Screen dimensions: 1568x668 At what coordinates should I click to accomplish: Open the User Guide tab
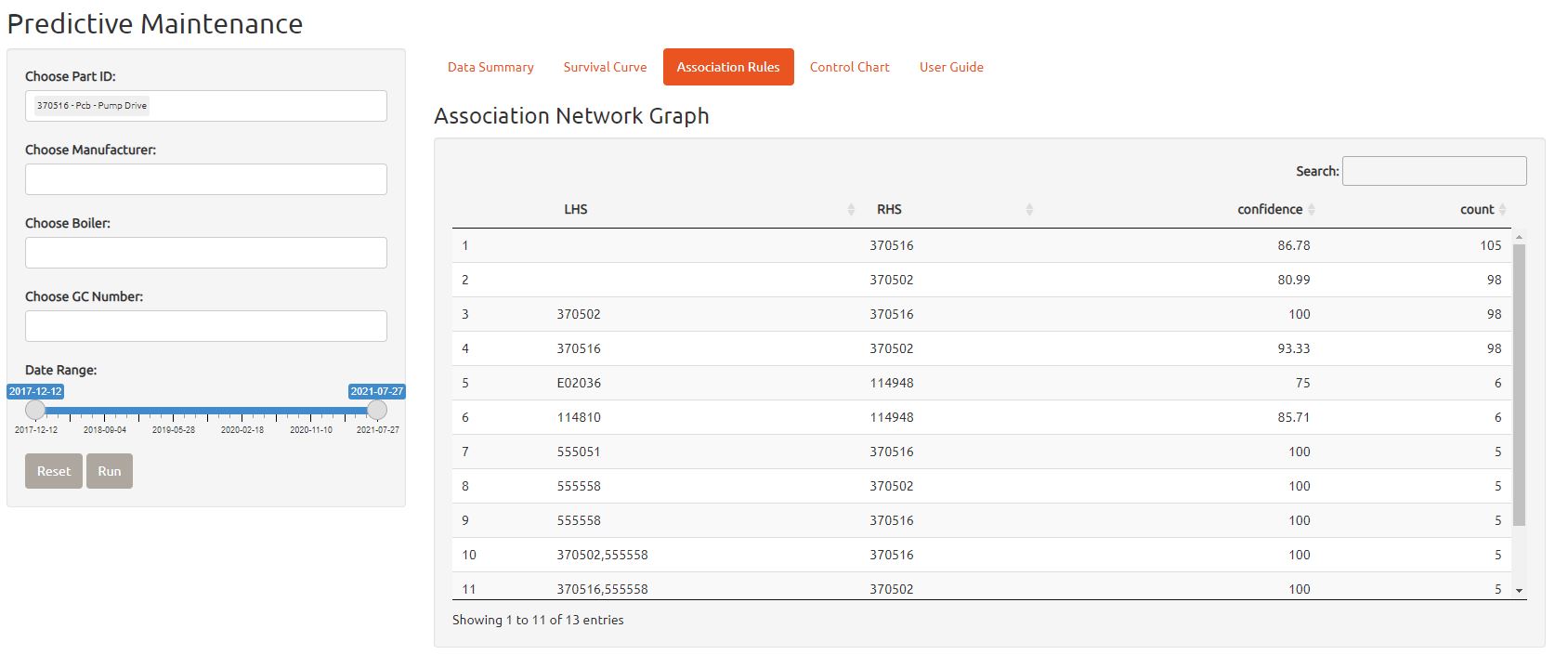[951, 67]
